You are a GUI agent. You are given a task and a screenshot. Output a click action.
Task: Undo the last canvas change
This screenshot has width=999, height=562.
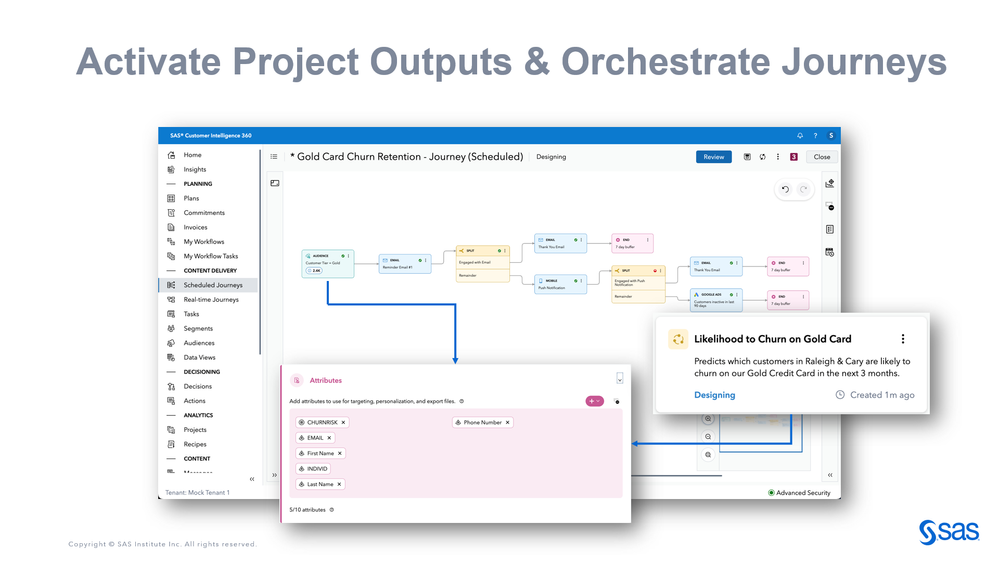(x=786, y=189)
